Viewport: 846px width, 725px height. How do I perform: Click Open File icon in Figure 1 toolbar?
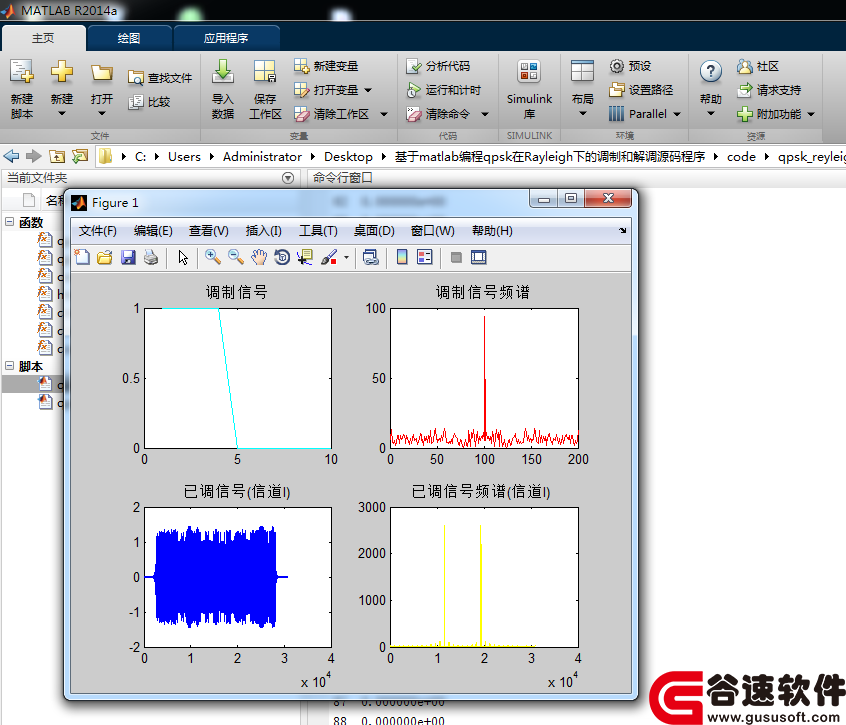[x=105, y=257]
